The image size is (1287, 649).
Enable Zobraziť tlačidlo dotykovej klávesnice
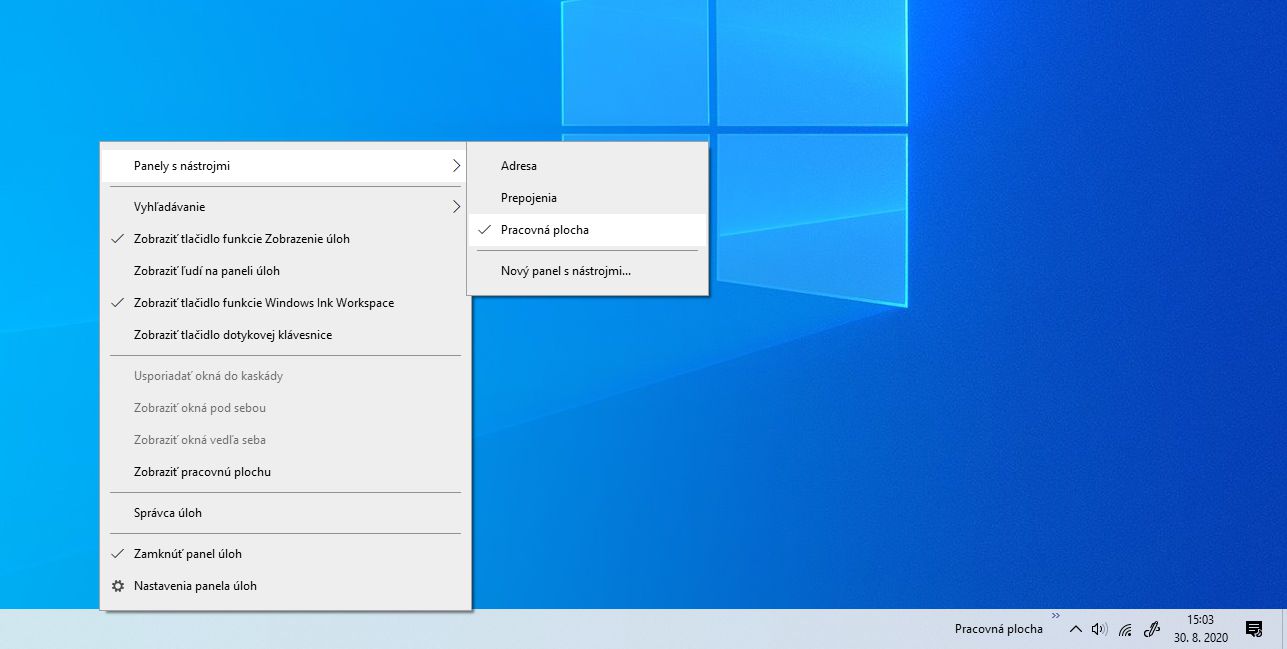point(285,335)
